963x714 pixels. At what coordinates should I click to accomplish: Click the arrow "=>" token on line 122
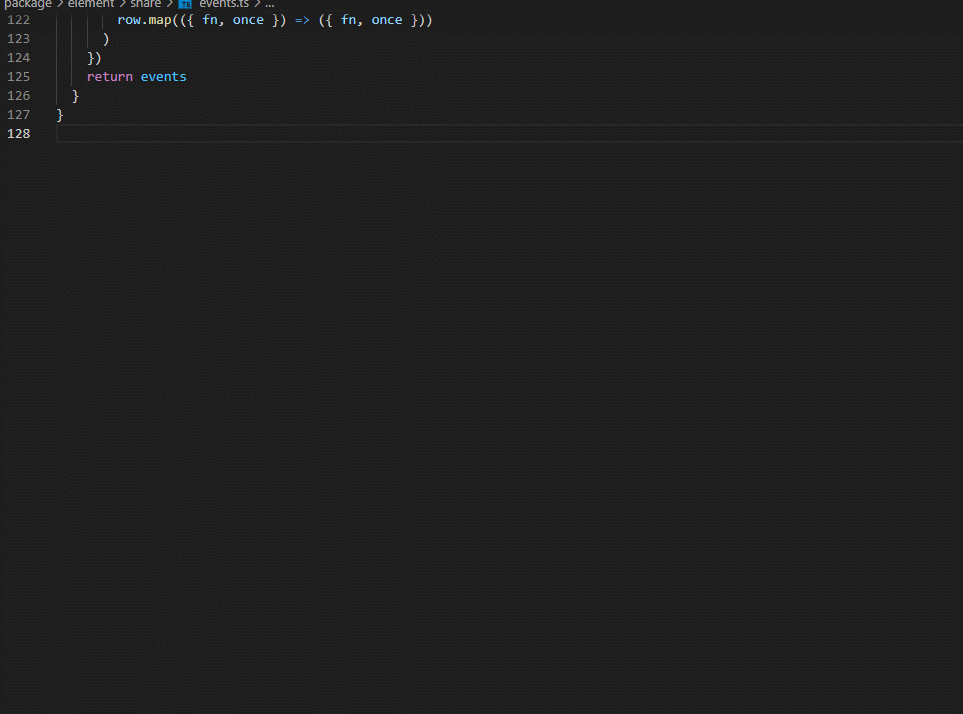tap(303, 19)
